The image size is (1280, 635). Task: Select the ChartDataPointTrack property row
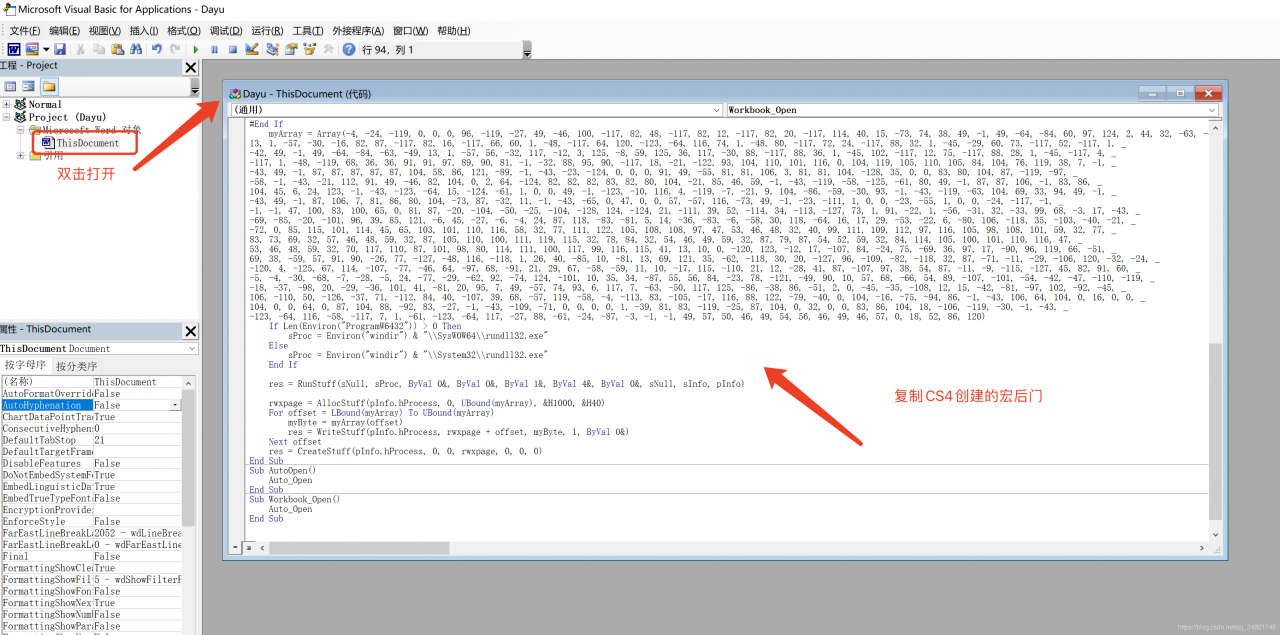pos(91,417)
